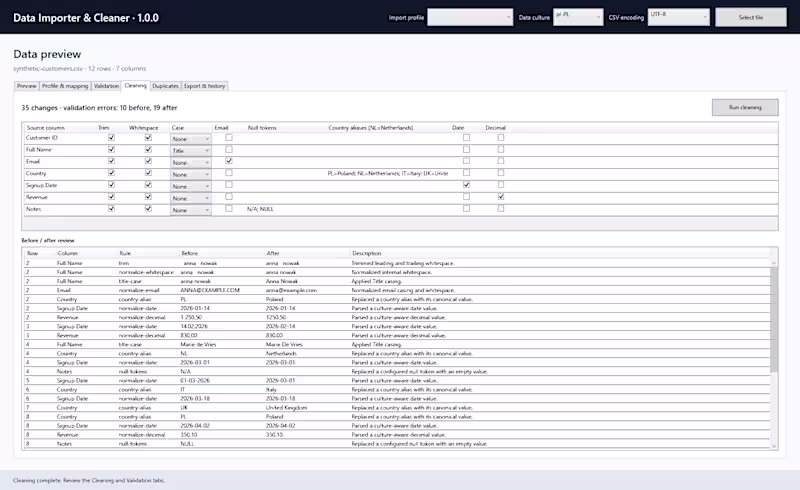Select row 2 Revenue 1 250,50 entry
Viewport: 800px width, 490px height.
click(396, 317)
